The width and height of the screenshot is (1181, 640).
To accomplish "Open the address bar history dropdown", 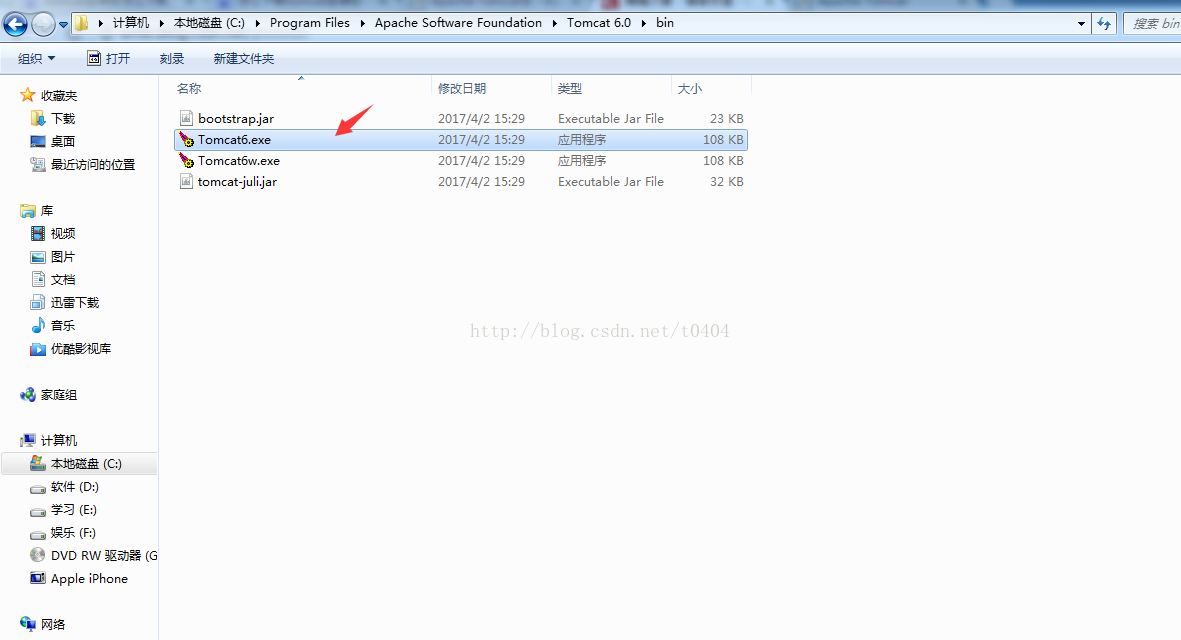I will coord(1081,24).
